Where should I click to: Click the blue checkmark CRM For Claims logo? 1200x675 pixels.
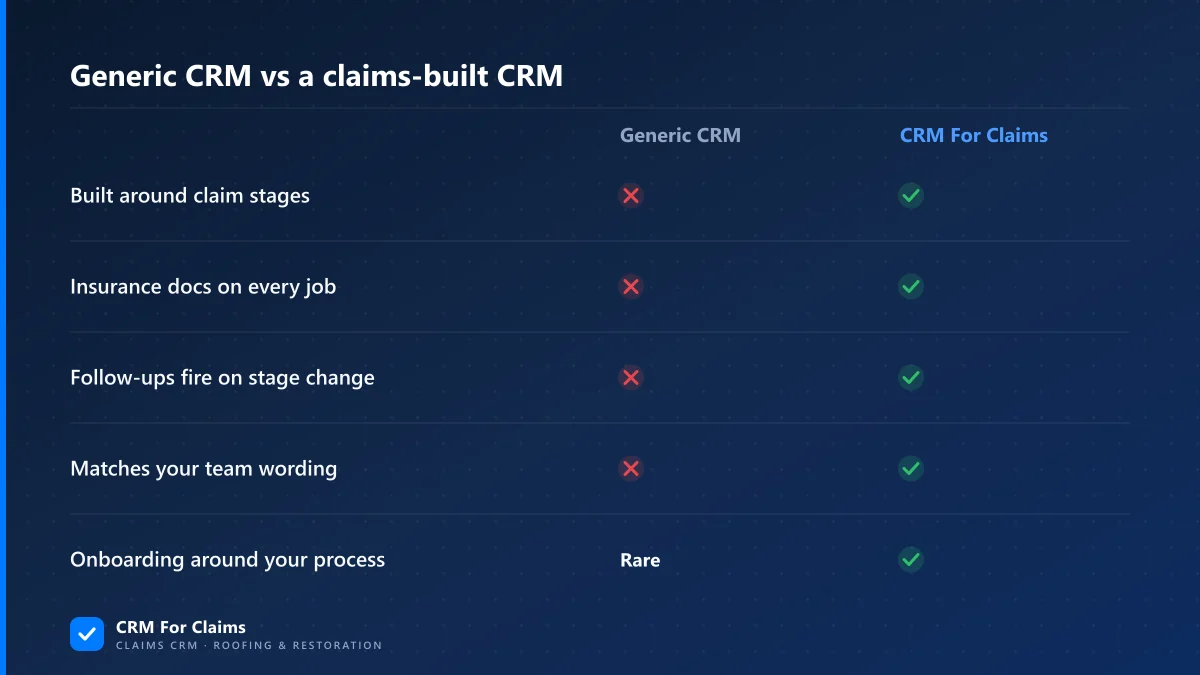pyautogui.click(x=87, y=634)
